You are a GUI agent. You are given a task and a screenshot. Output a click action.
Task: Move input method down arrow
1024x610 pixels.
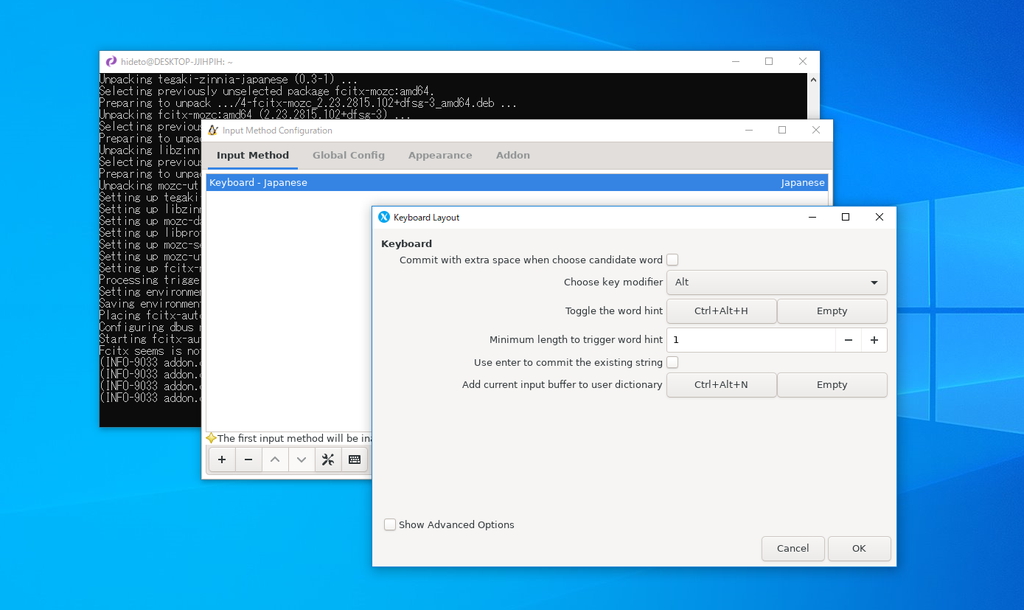tap(301, 460)
